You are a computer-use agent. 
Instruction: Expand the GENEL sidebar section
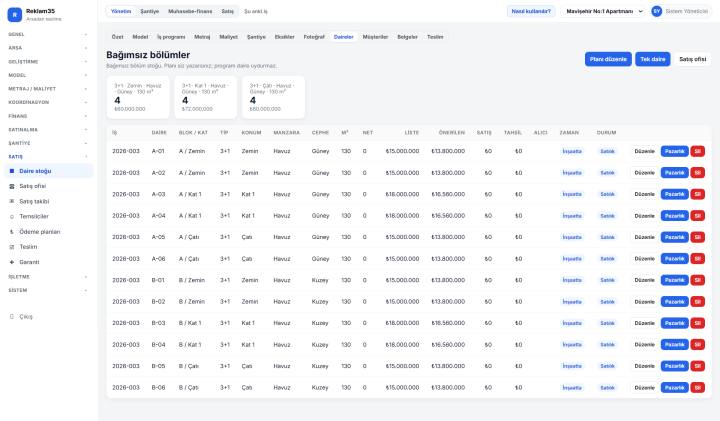48,34
